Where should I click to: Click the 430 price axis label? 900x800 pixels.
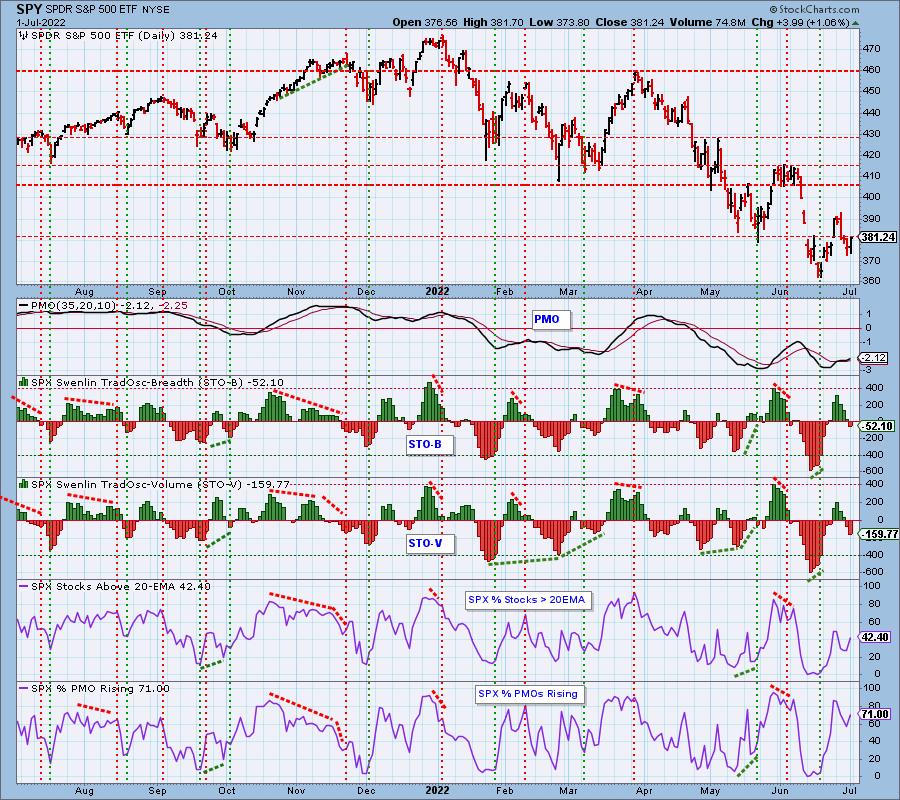click(872, 134)
